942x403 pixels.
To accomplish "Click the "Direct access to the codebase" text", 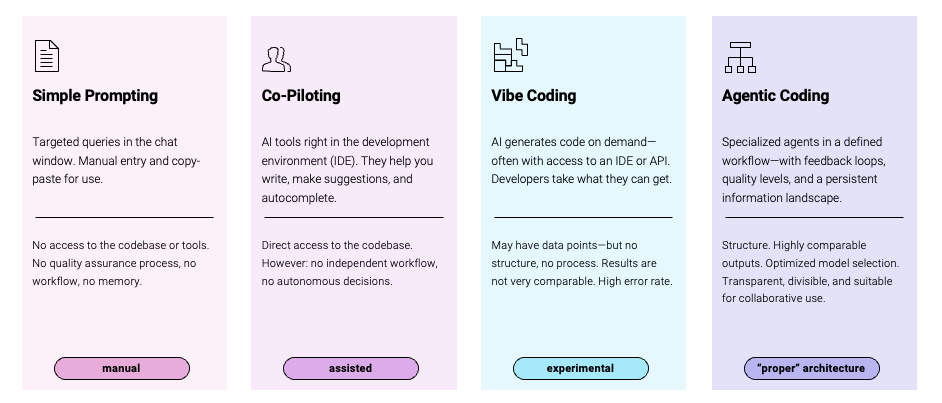I will pyautogui.click(x=350, y=263).
